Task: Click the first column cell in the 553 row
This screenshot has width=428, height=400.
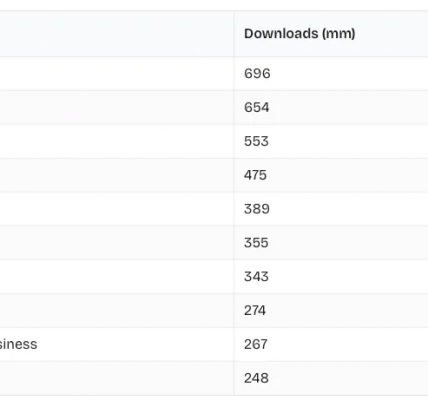Action: pyautogui.click(x=117, y=141)
